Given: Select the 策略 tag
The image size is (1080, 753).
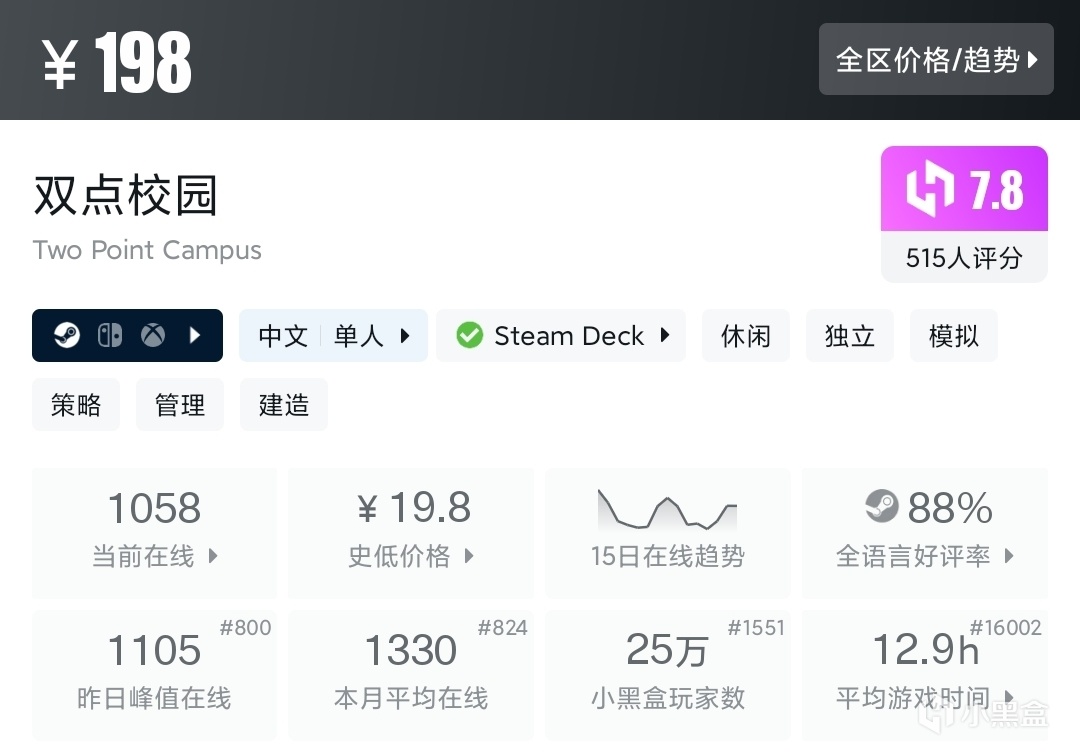Looking at the screenshot, I should (76, 405).
